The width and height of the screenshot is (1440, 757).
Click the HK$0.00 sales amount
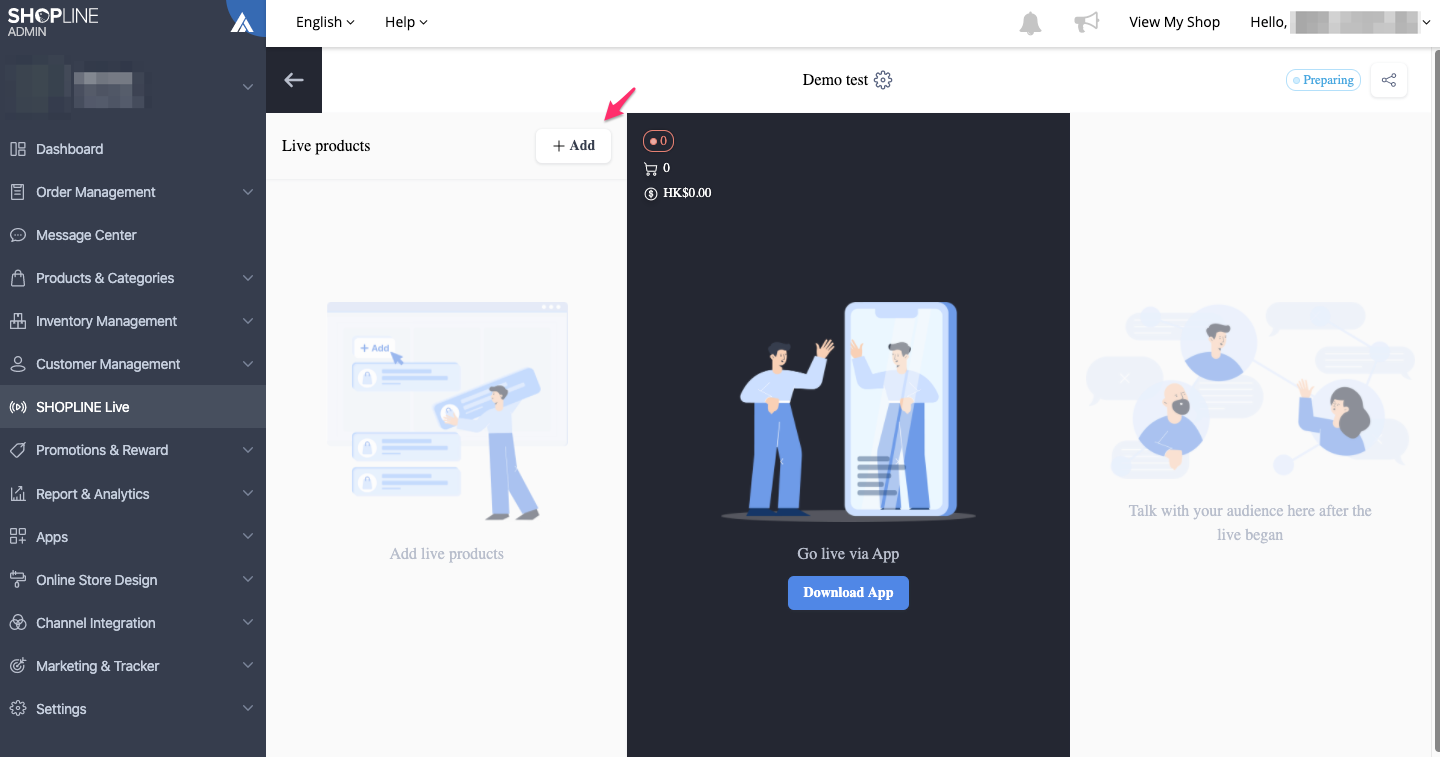point(687,193)
